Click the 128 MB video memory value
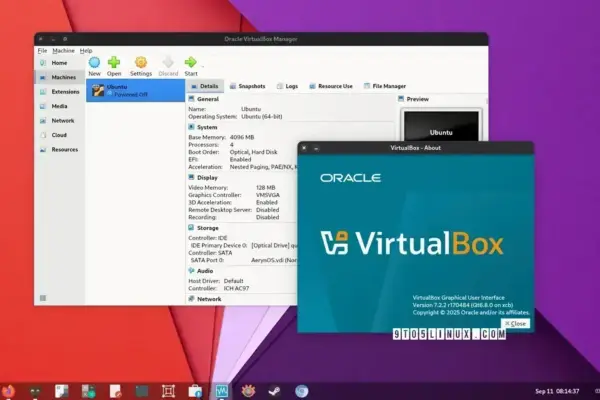 click(266, 188)
